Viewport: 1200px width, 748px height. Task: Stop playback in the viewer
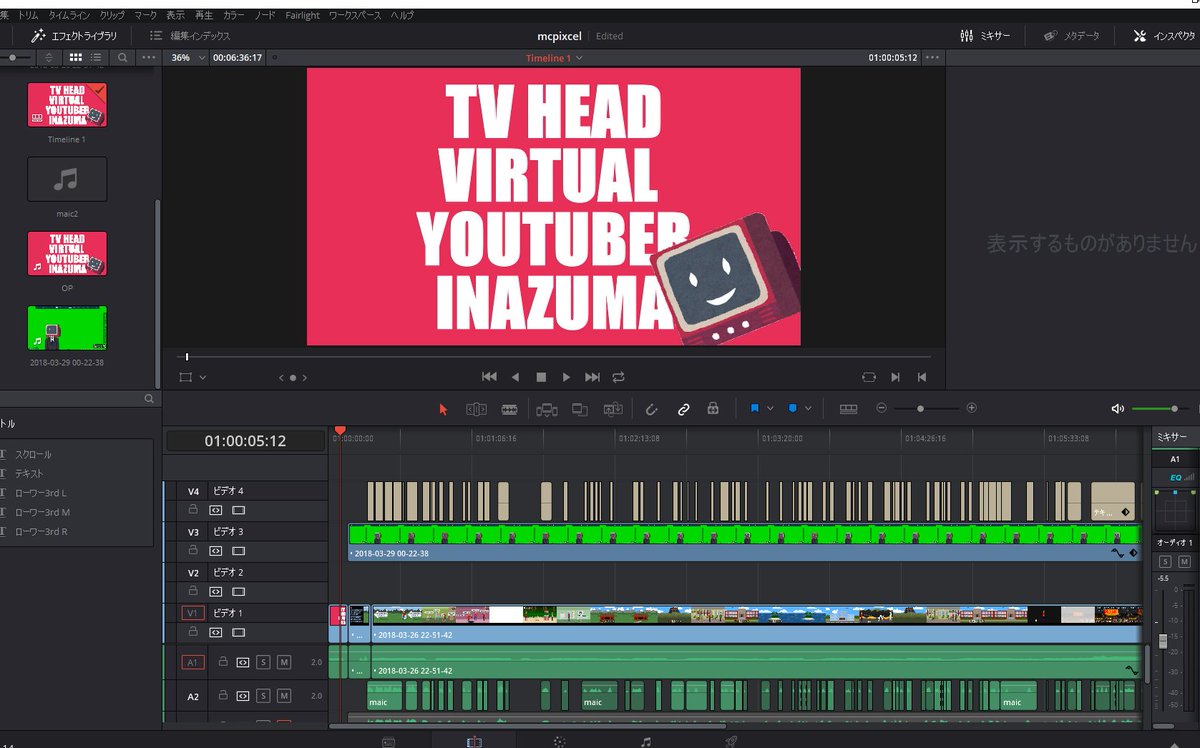tap(541, 377)
